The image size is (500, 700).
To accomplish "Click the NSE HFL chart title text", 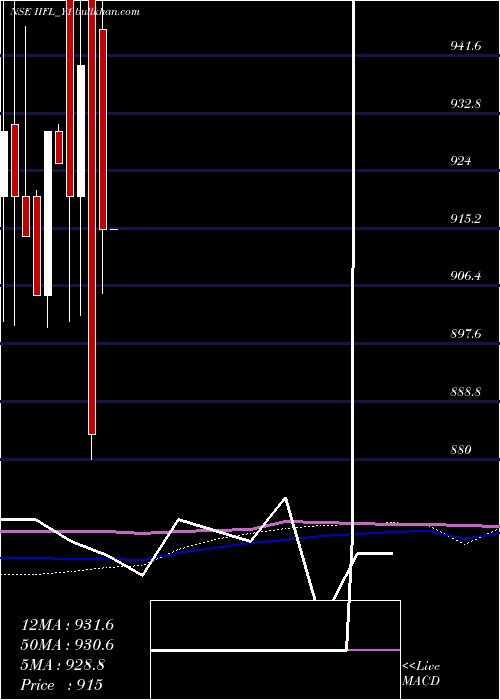I will tap(75, 12).
